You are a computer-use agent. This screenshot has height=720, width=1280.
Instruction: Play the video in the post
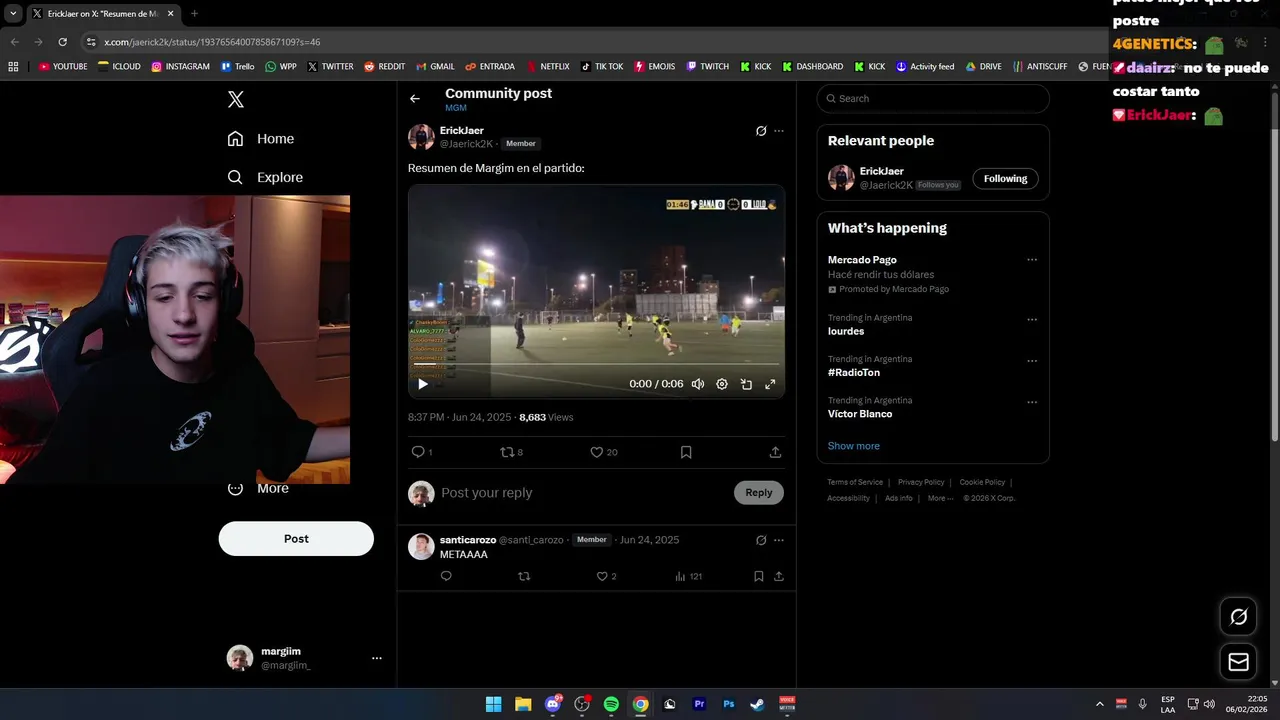click(423, 384)
